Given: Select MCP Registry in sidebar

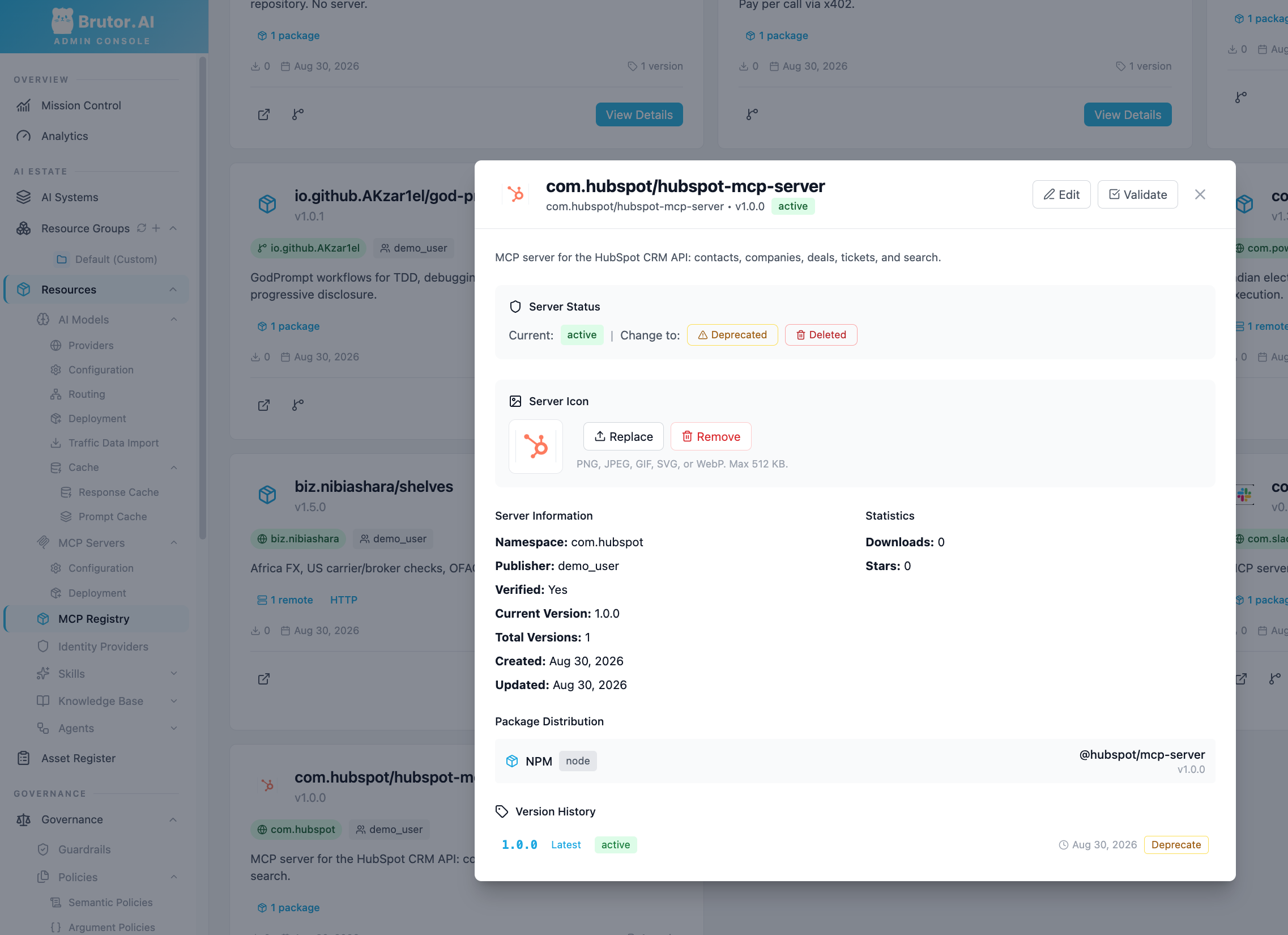Looking at the screenshot, I should [x=96, y=619].
